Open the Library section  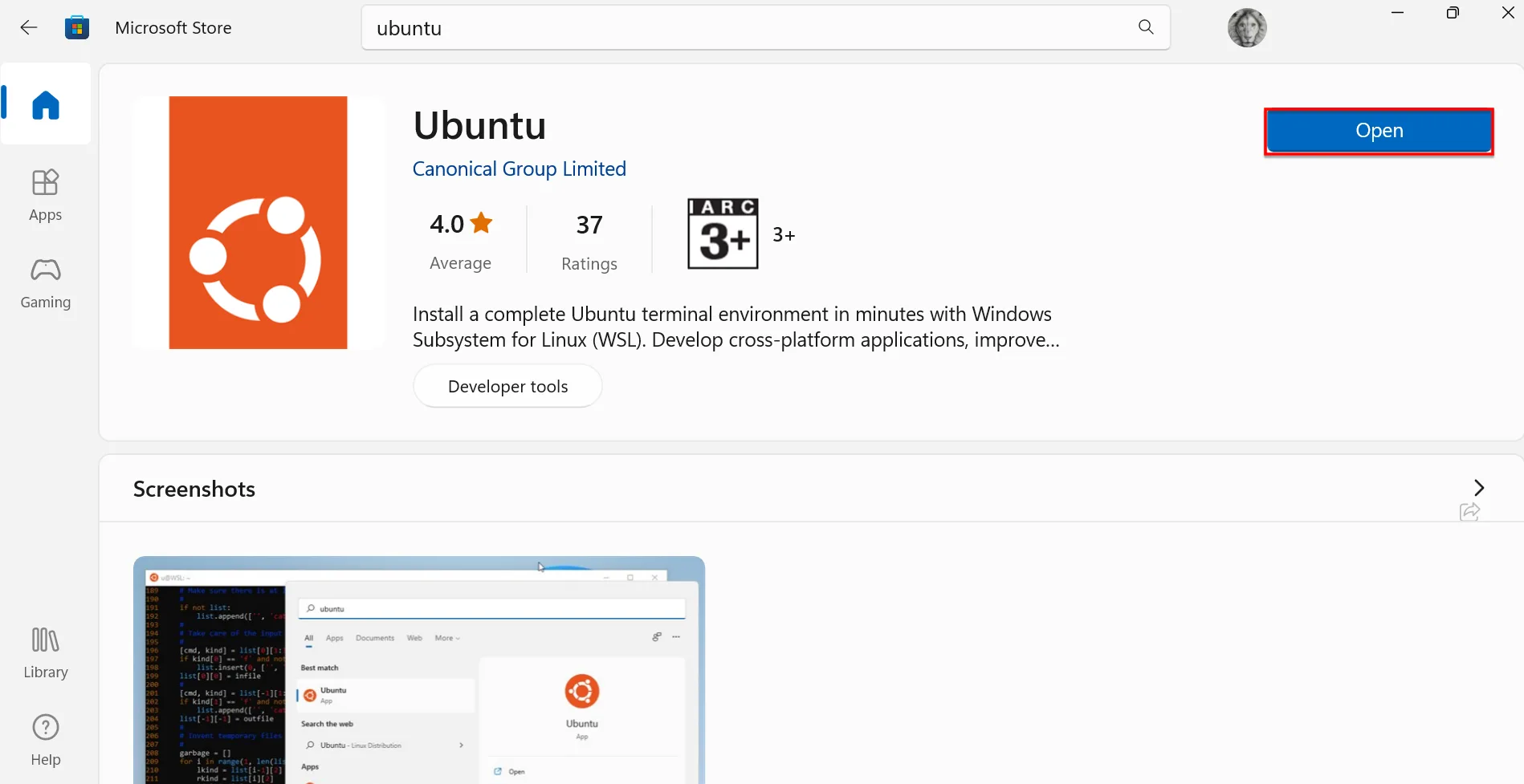[x=46, y=653]
